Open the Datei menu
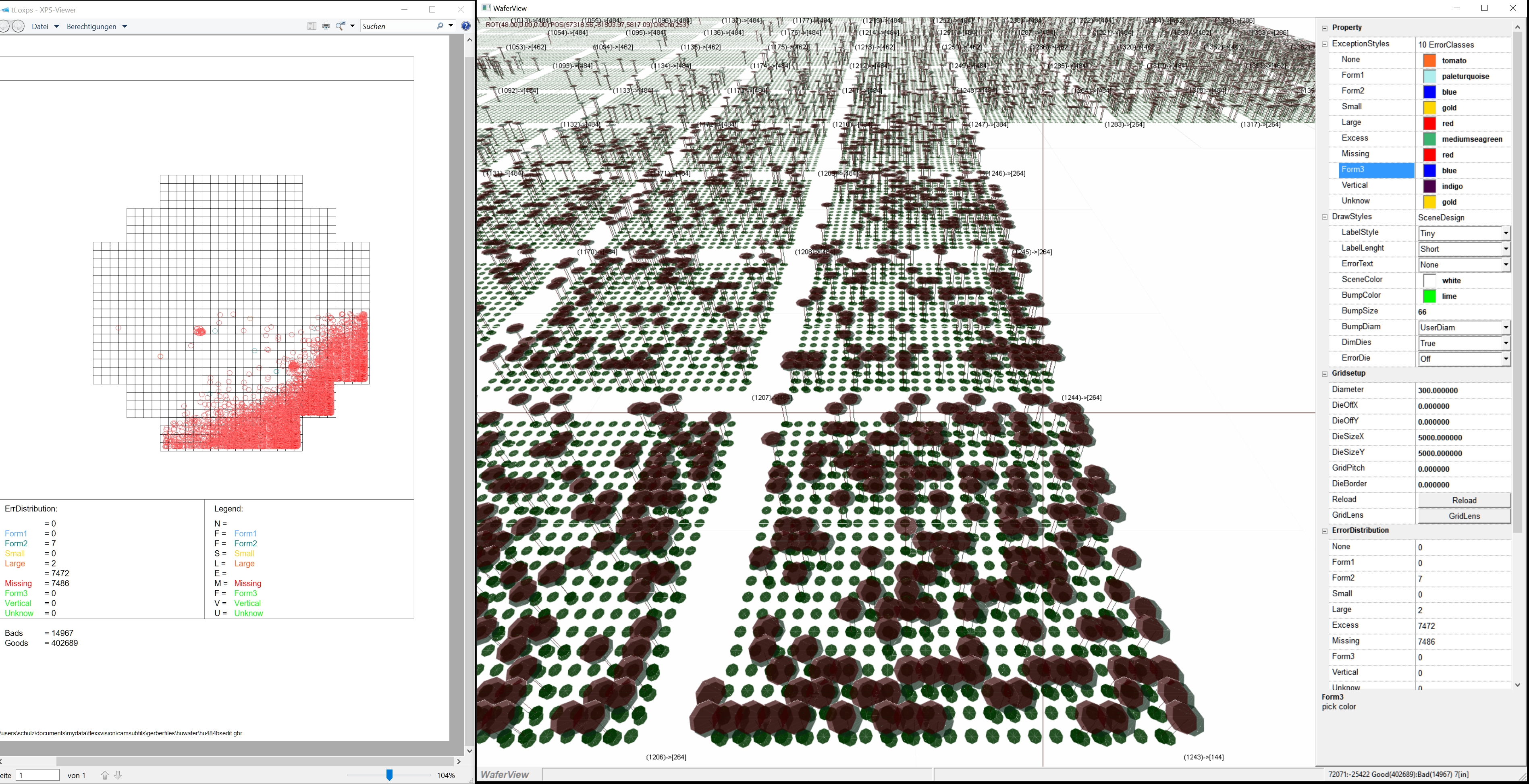Screen dimensions: 1529x784 [x=45, y=26]
